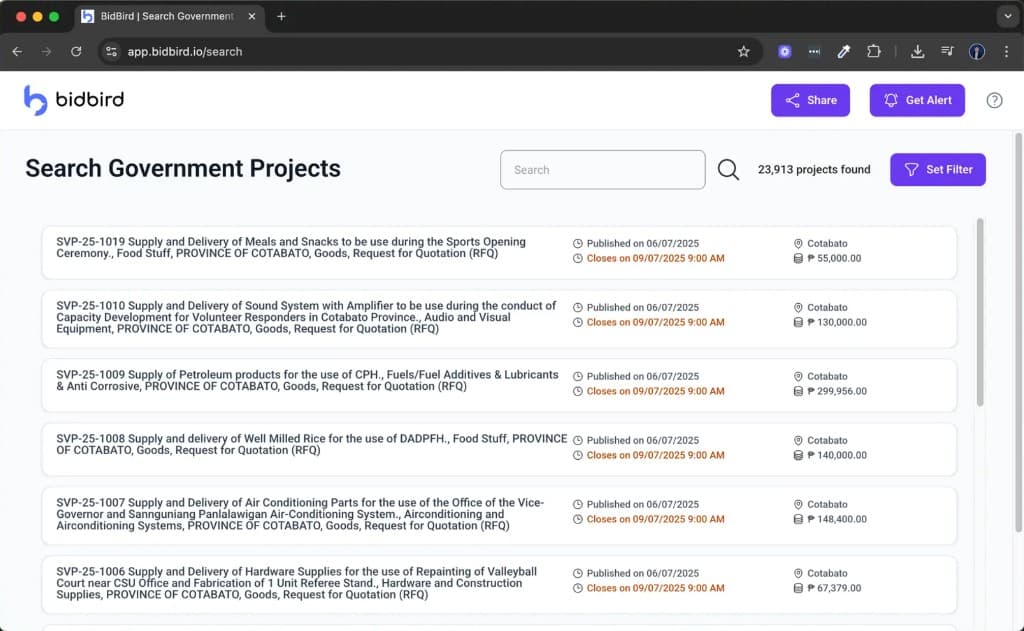
Task: Click the budget icon beside ₱55,000.00
Action: 797,258
